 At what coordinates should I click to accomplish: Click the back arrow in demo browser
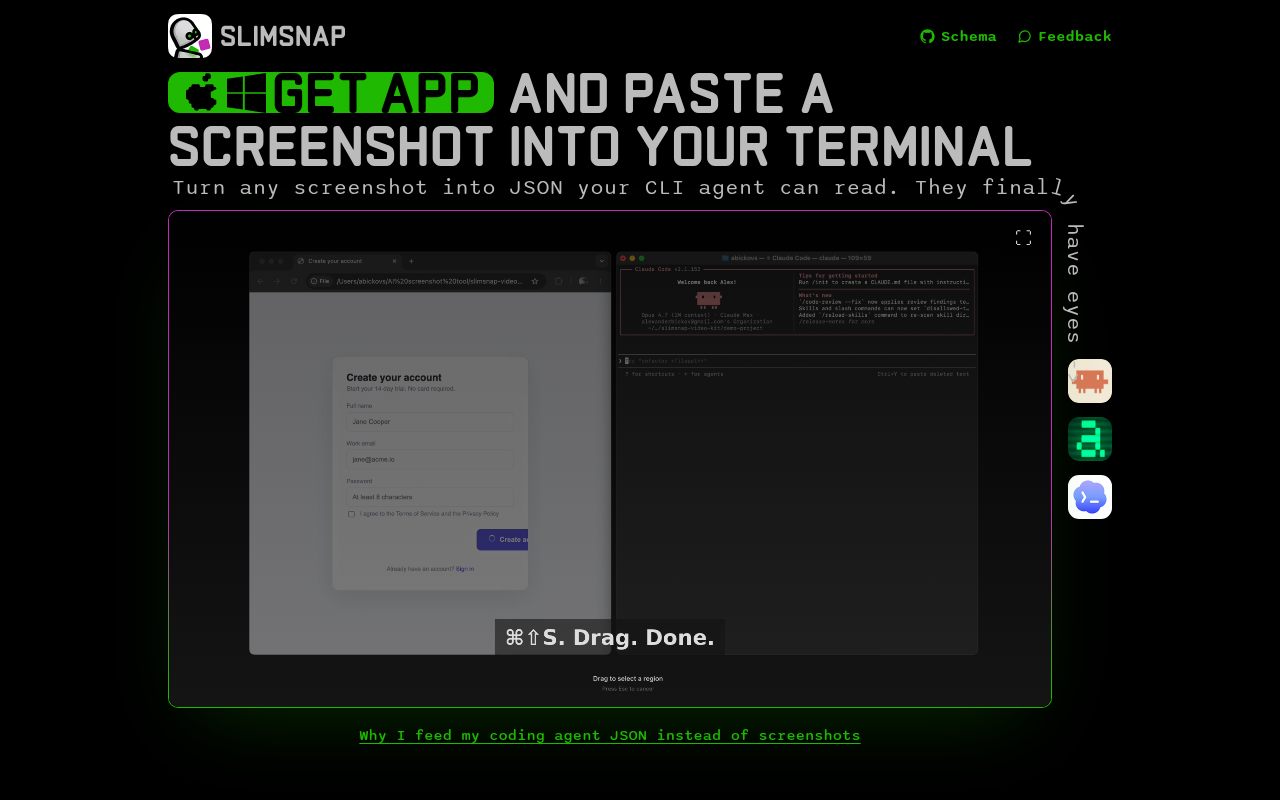pyautogui.click(x=261, y=281)
